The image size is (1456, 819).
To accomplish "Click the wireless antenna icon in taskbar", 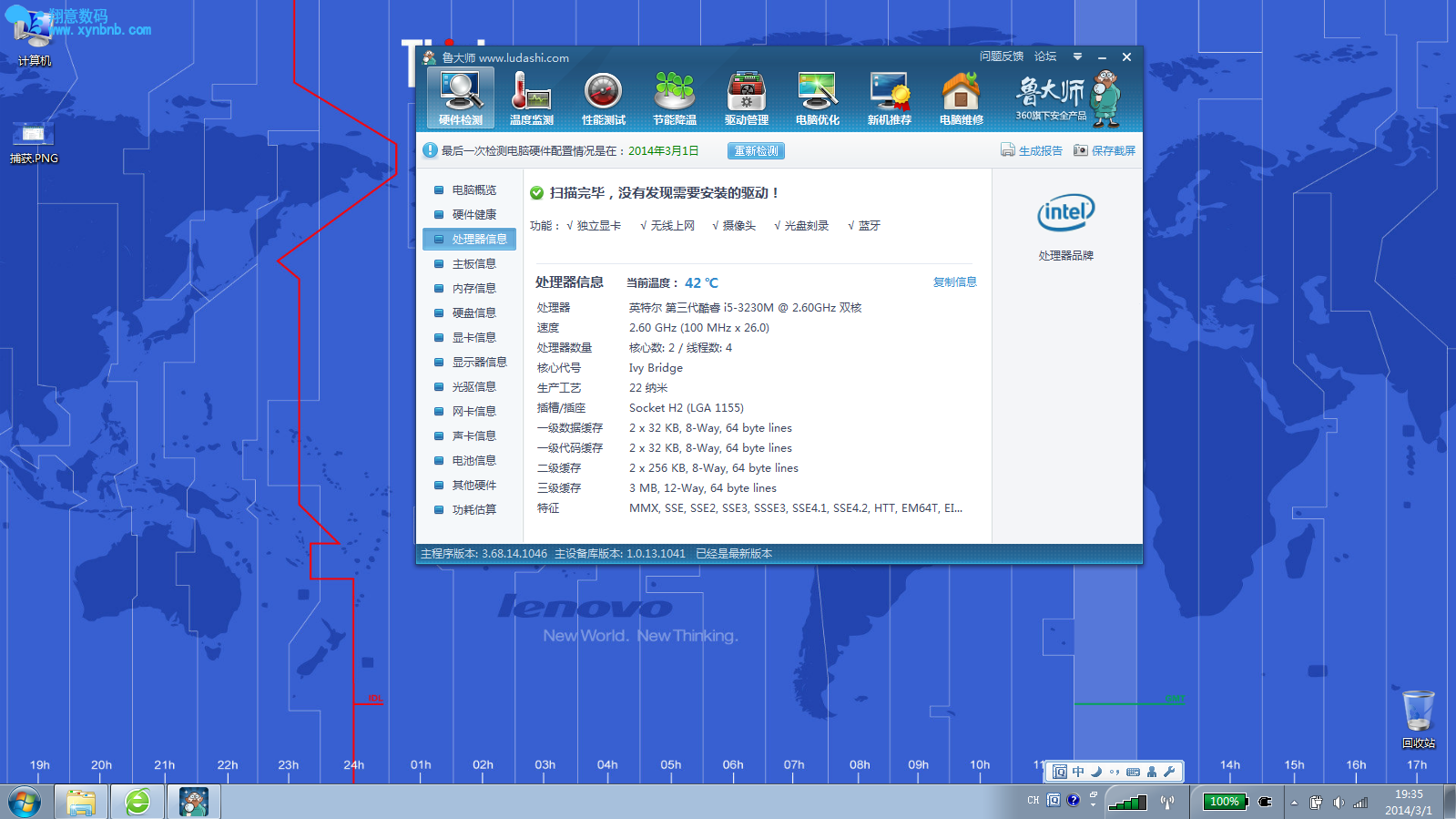I will (x=1166, y=802).
